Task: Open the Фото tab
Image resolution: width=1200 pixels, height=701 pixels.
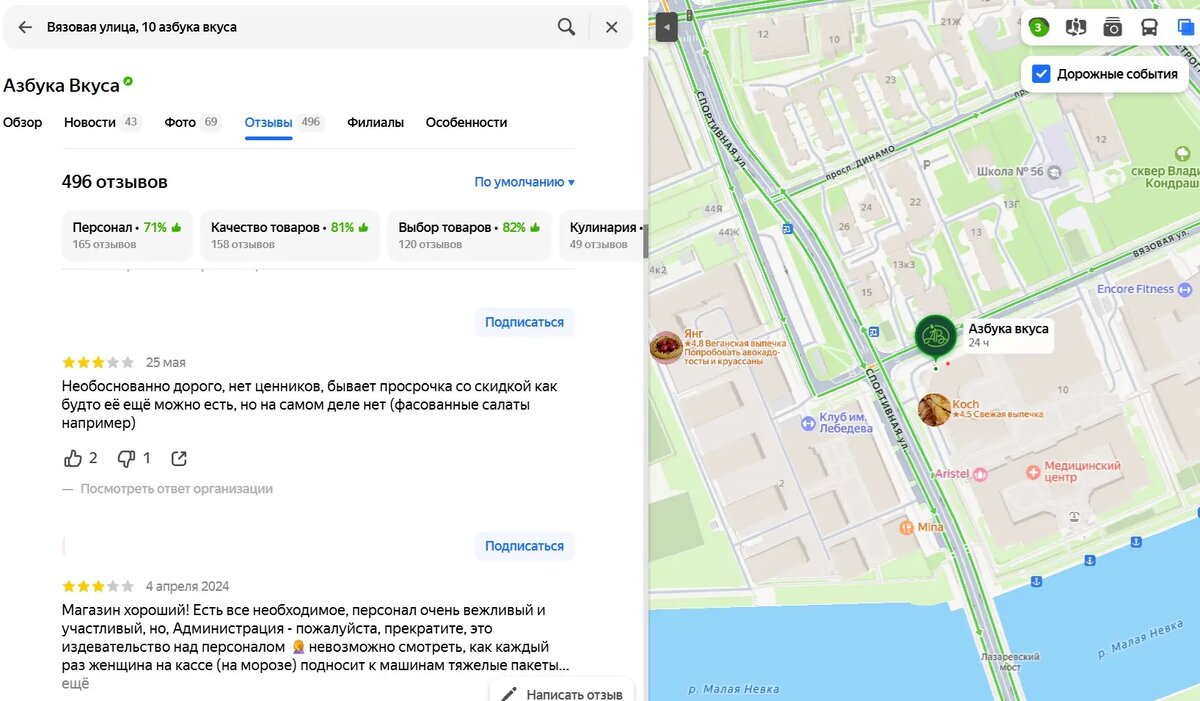Action: (x=192, y=122)
